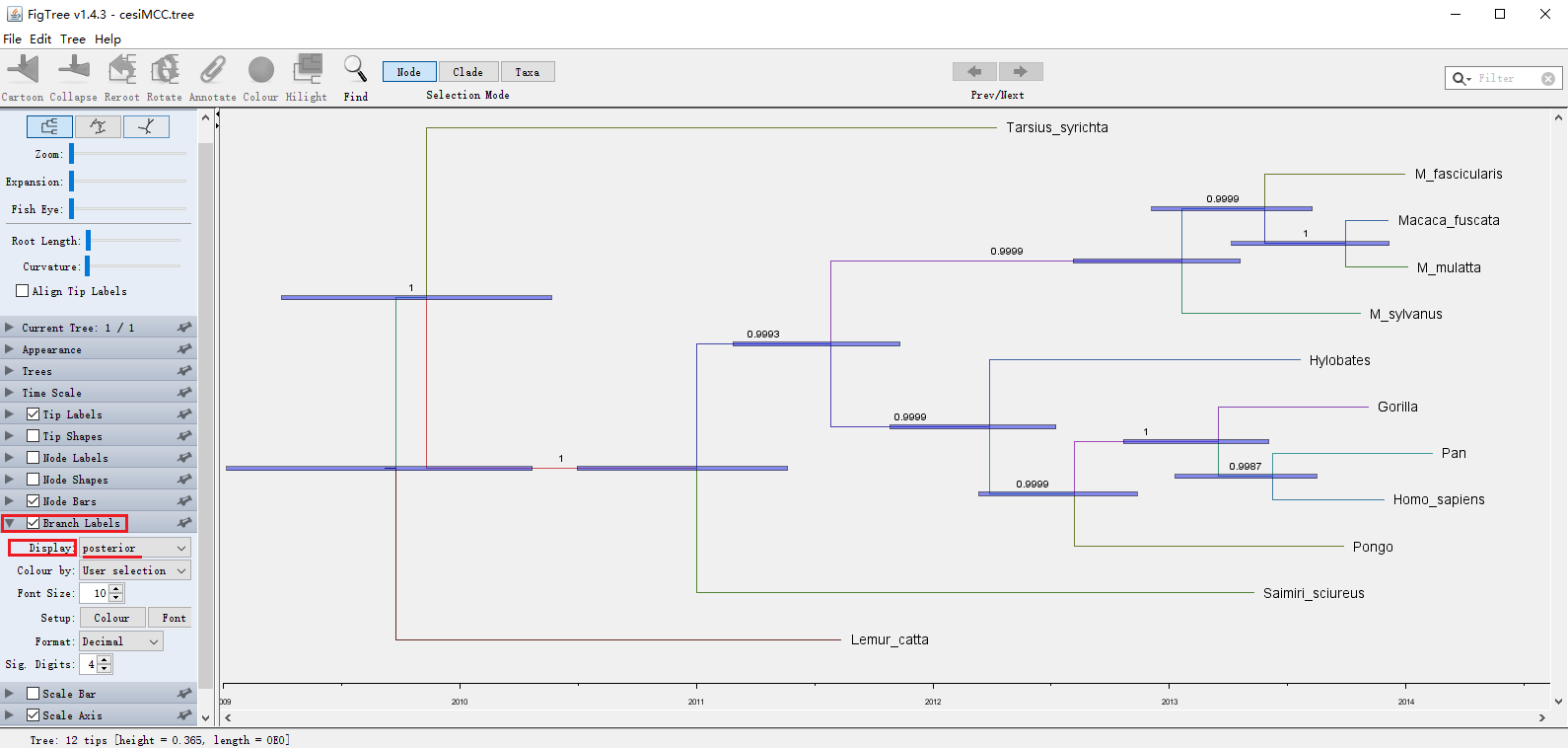The height and width of the screenshot is (748, 1568).
Task: Click the pin icon on Branch Labels row
Action: point(184,523)
